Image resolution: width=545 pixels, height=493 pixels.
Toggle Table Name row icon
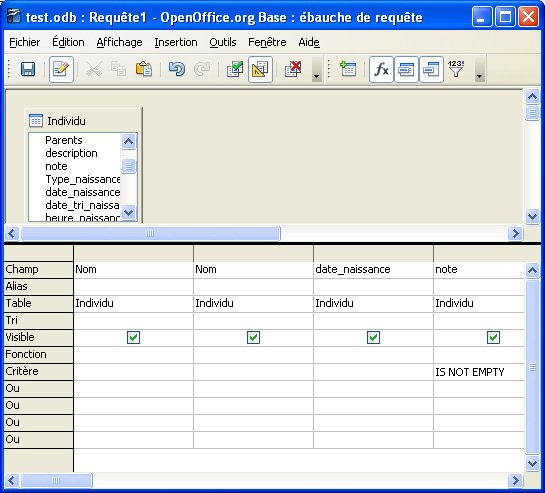click(406, 69)
